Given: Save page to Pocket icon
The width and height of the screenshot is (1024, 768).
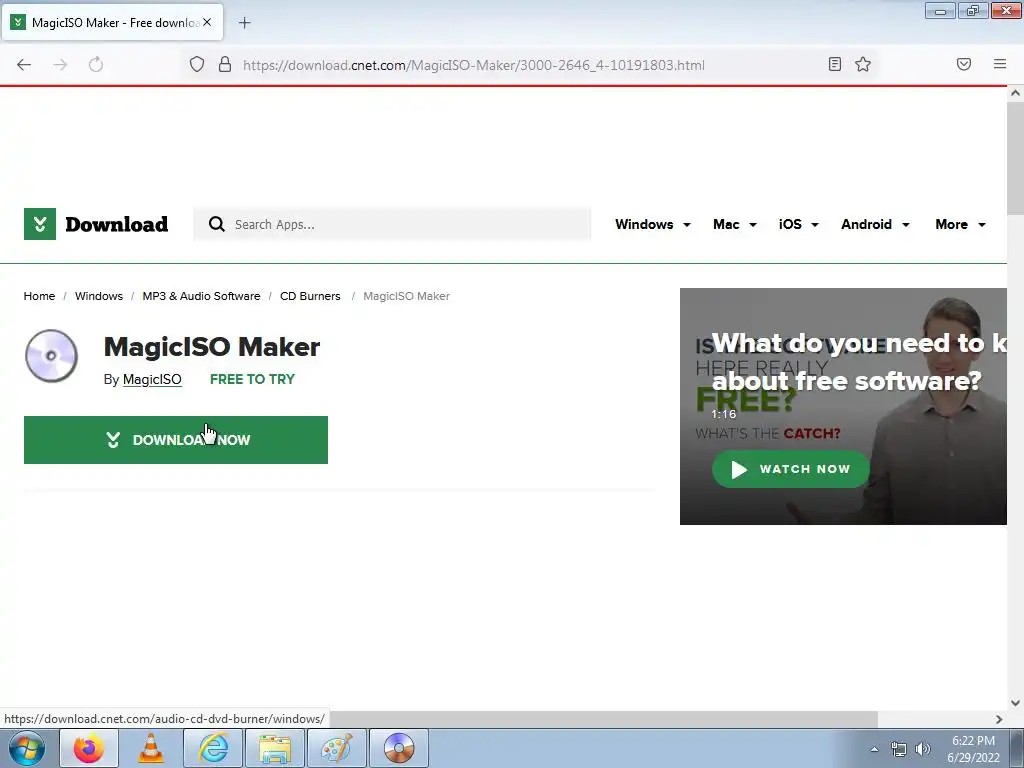Looking at the screenshot, I should [964, 64].
